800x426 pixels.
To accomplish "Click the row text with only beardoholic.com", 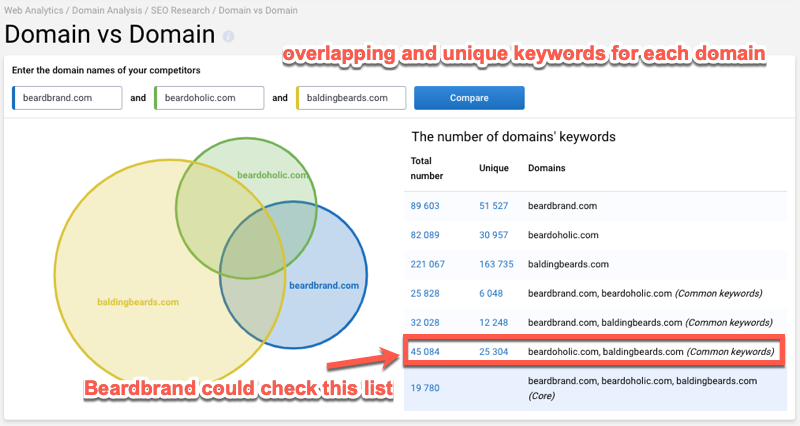I will point(563,235).
